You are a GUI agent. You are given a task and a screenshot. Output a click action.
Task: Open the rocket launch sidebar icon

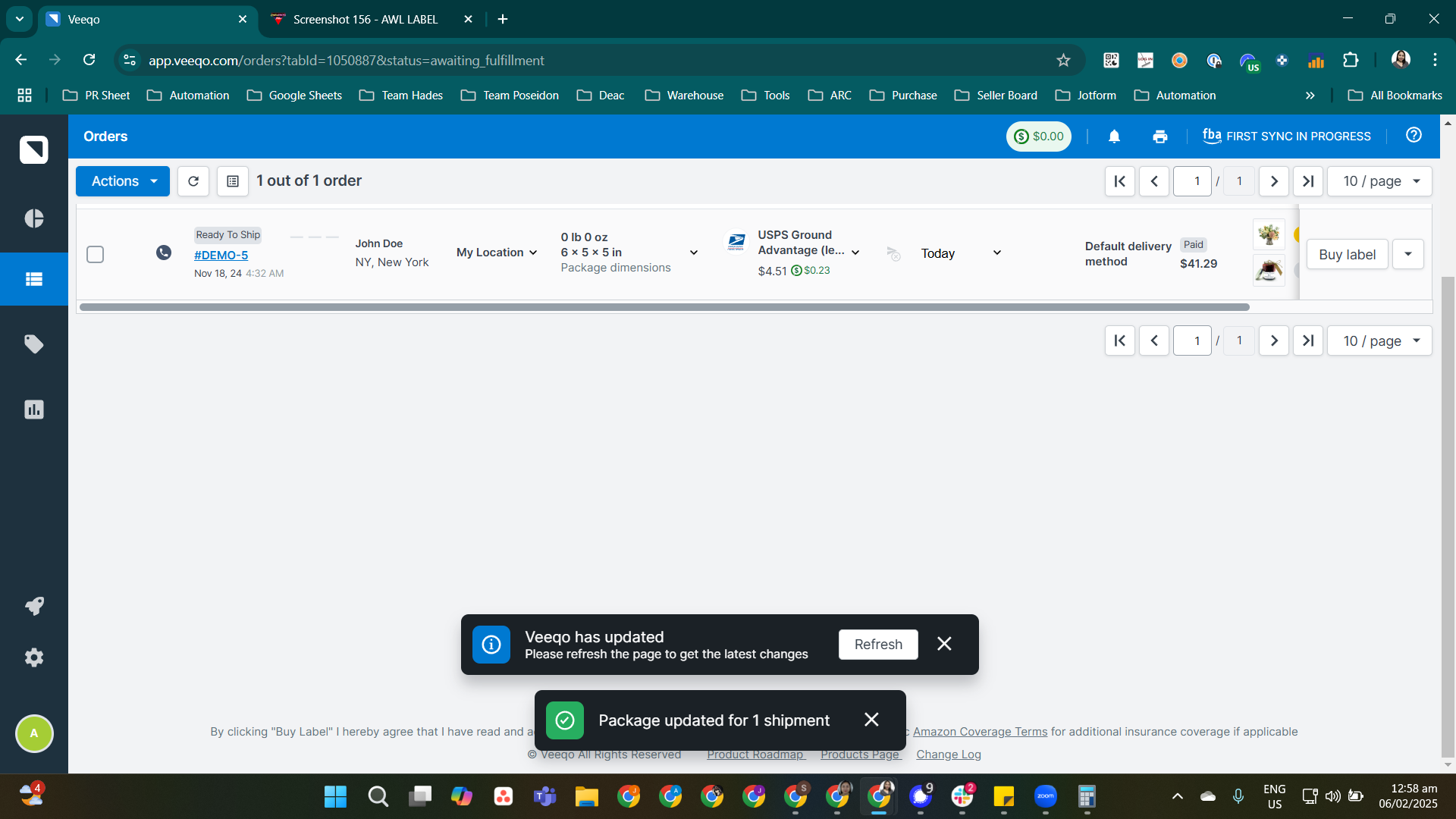click(x=34, y=606)
